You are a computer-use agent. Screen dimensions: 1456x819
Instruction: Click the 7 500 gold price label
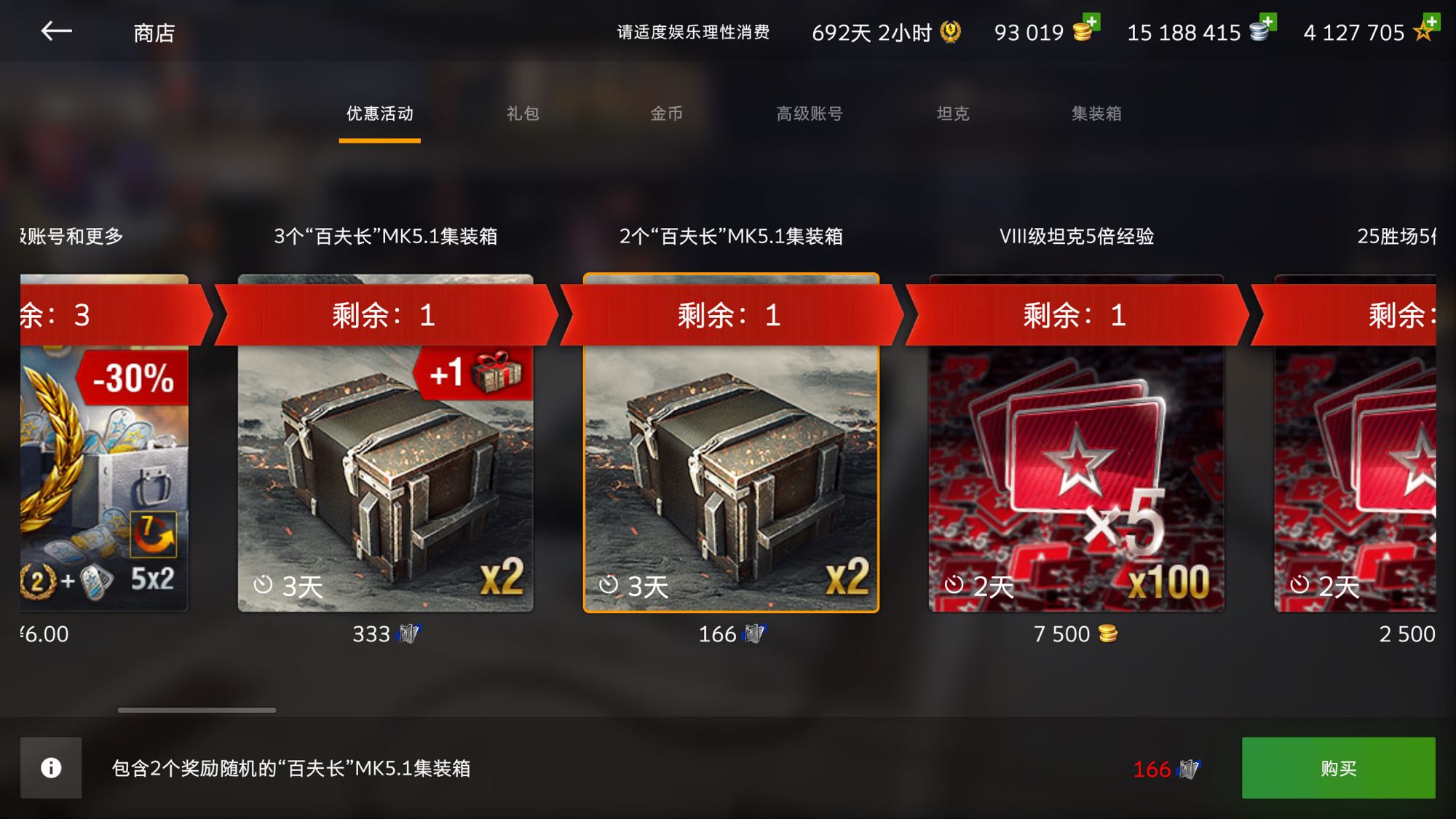1075,634
